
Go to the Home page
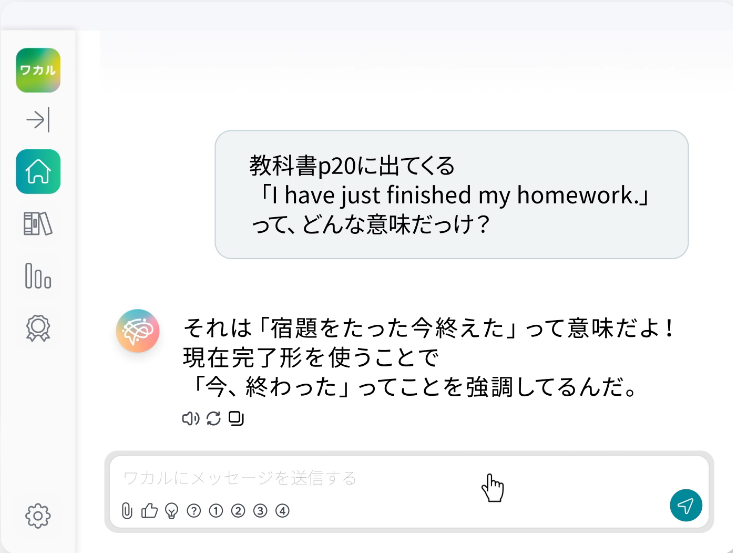(38, 171)
